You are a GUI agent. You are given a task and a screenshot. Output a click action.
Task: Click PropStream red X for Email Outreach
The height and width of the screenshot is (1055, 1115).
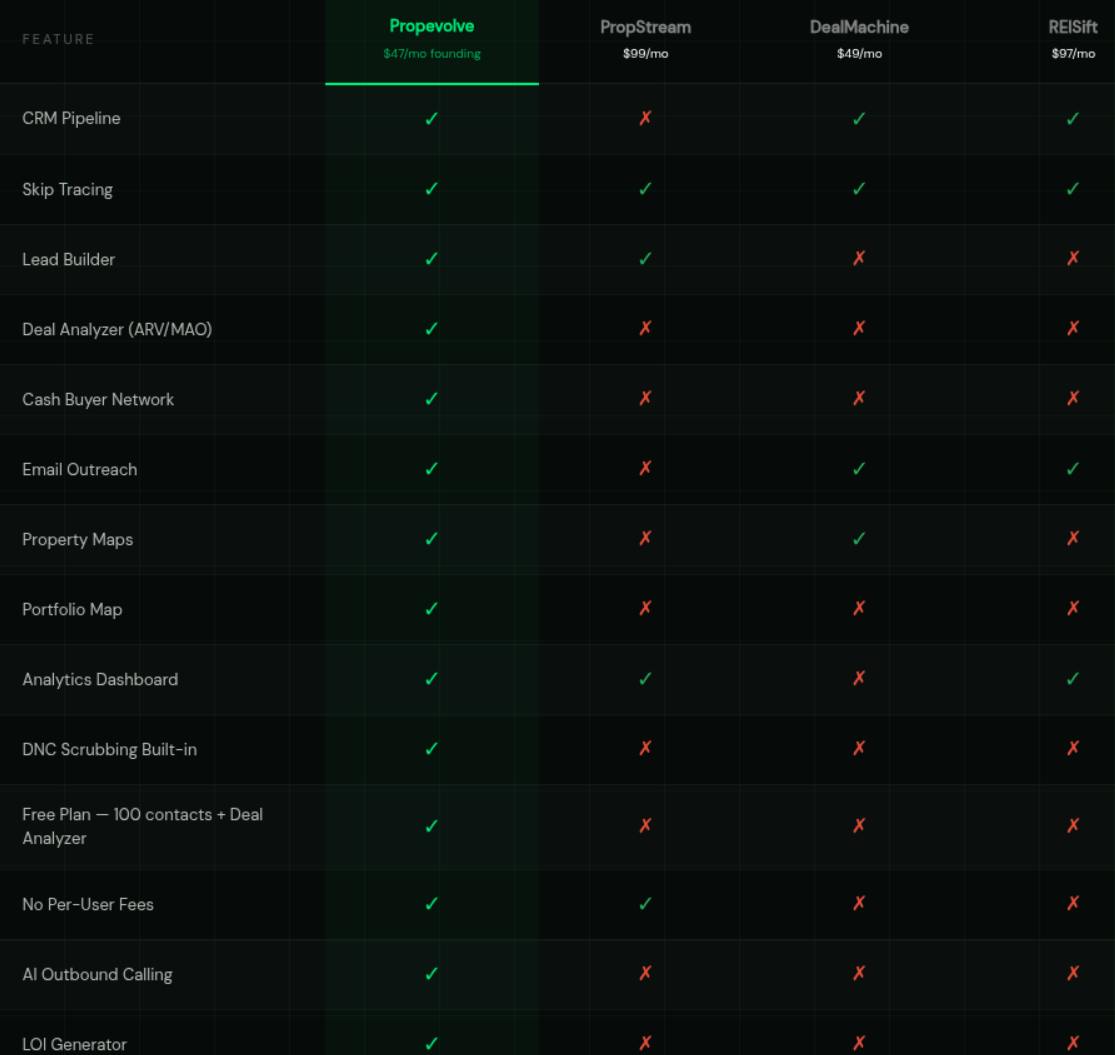pos(645,468)
